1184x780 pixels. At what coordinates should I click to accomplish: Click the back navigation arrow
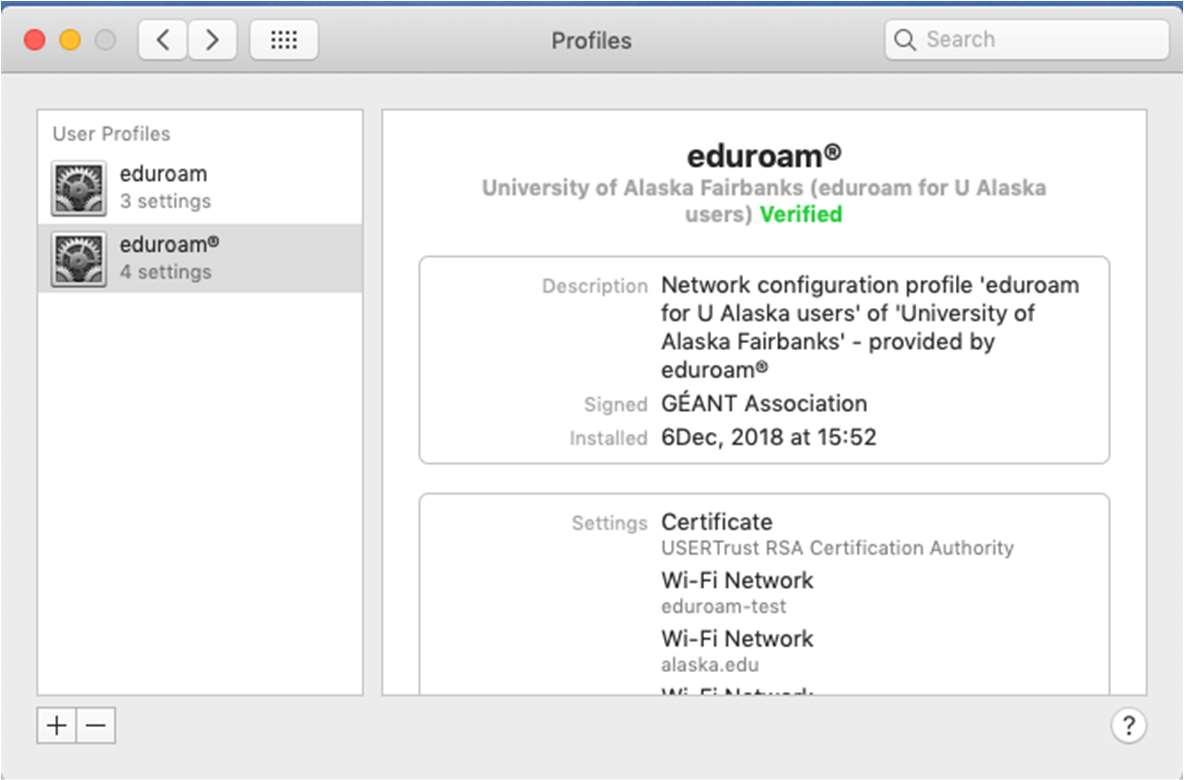(x=163, y=40)
